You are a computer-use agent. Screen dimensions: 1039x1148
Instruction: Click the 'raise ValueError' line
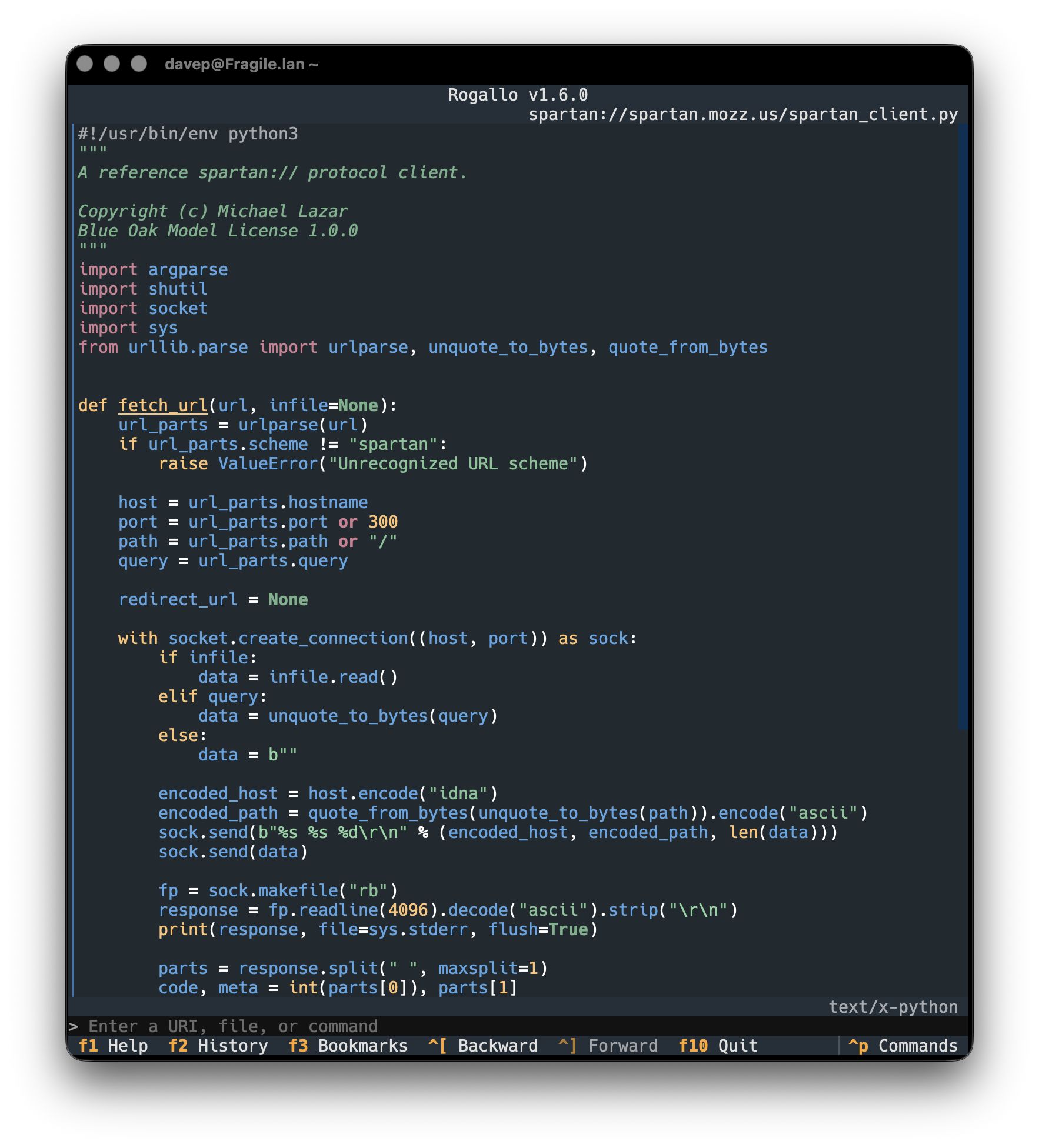[373, 463]
